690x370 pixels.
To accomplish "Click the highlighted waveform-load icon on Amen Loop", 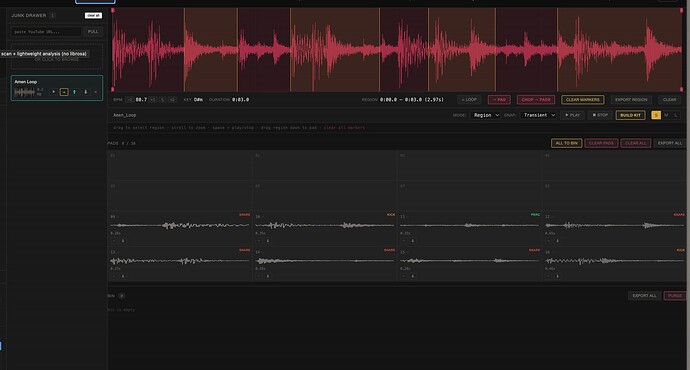I will point(64,92).
